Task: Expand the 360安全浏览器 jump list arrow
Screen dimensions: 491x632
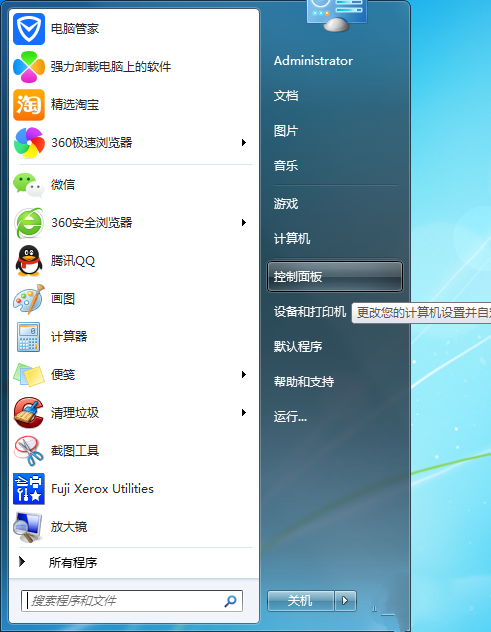Action: (x=243, y=222)
